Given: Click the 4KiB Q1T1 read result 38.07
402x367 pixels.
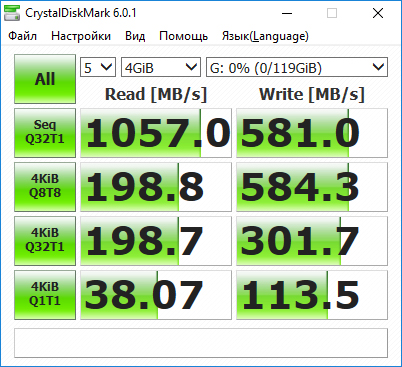Looking at the screenshot, I should pyautogui.click(x=156, y=295).
